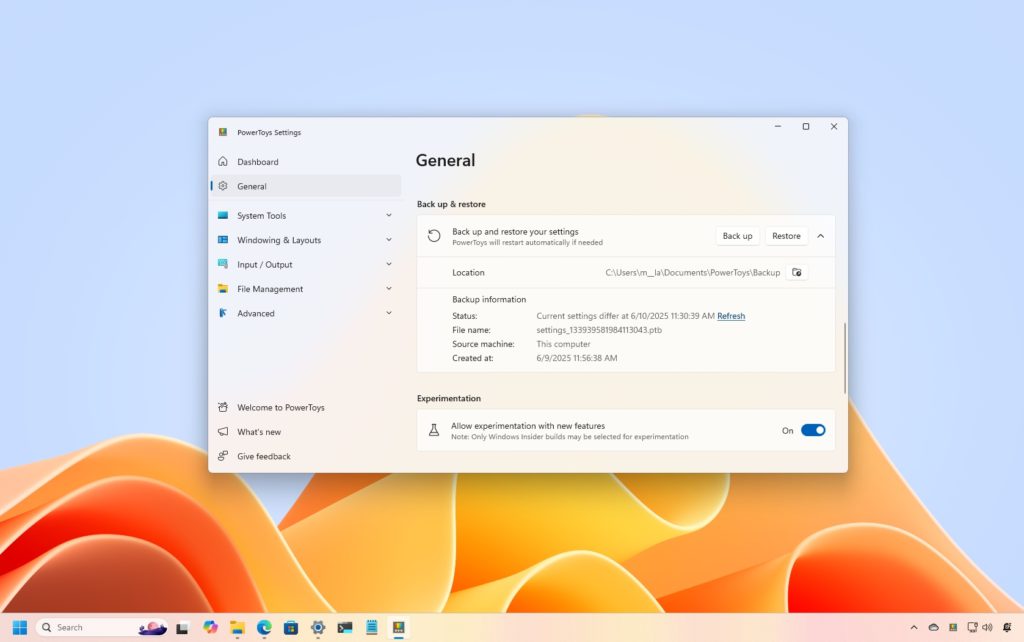This screenshot has width=1024, height=642.
Task: Open the backup location folder icon
Action: [x=797, y=272]
